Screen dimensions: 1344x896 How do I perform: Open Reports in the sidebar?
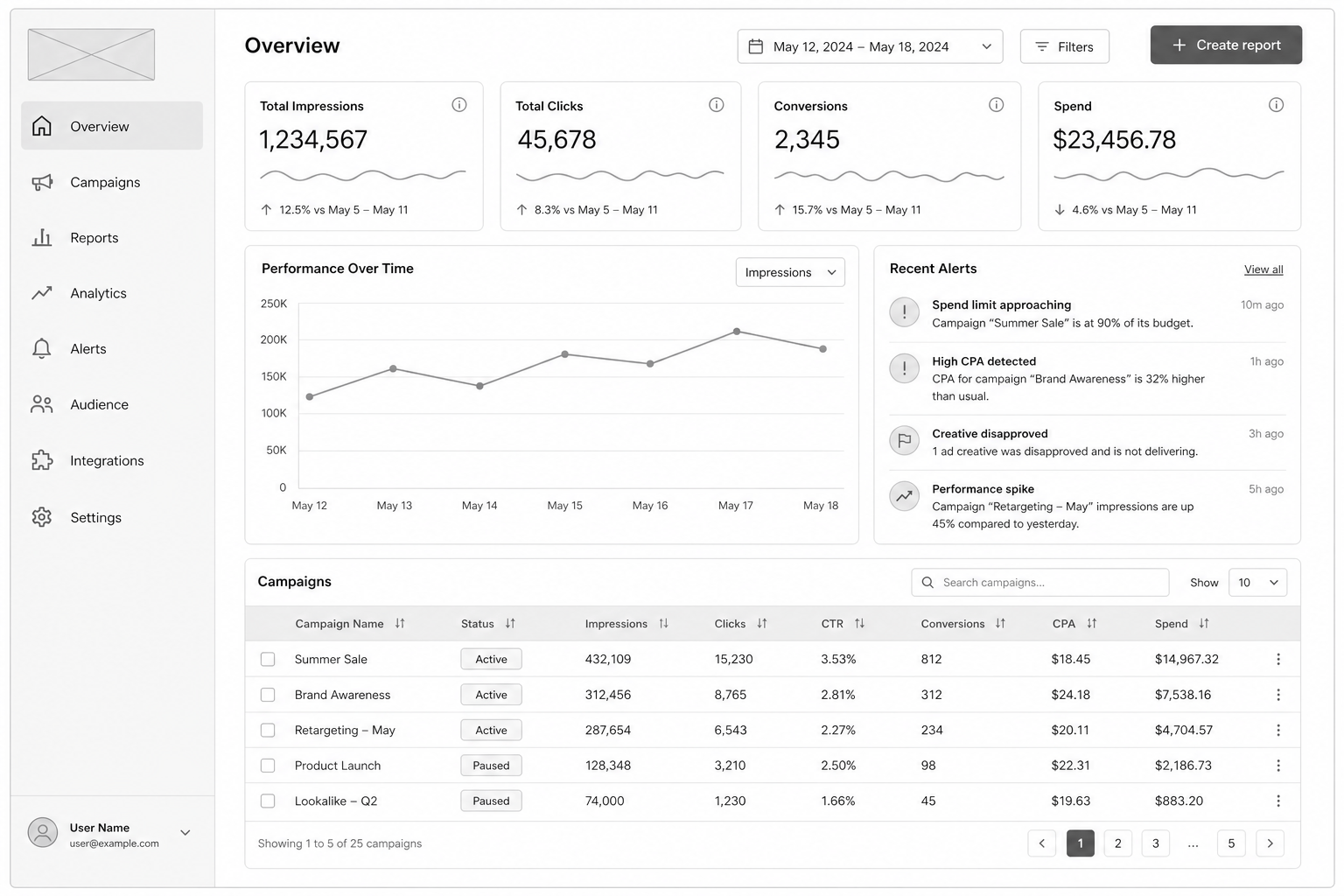pyautogui.click(x=112, y=237)
